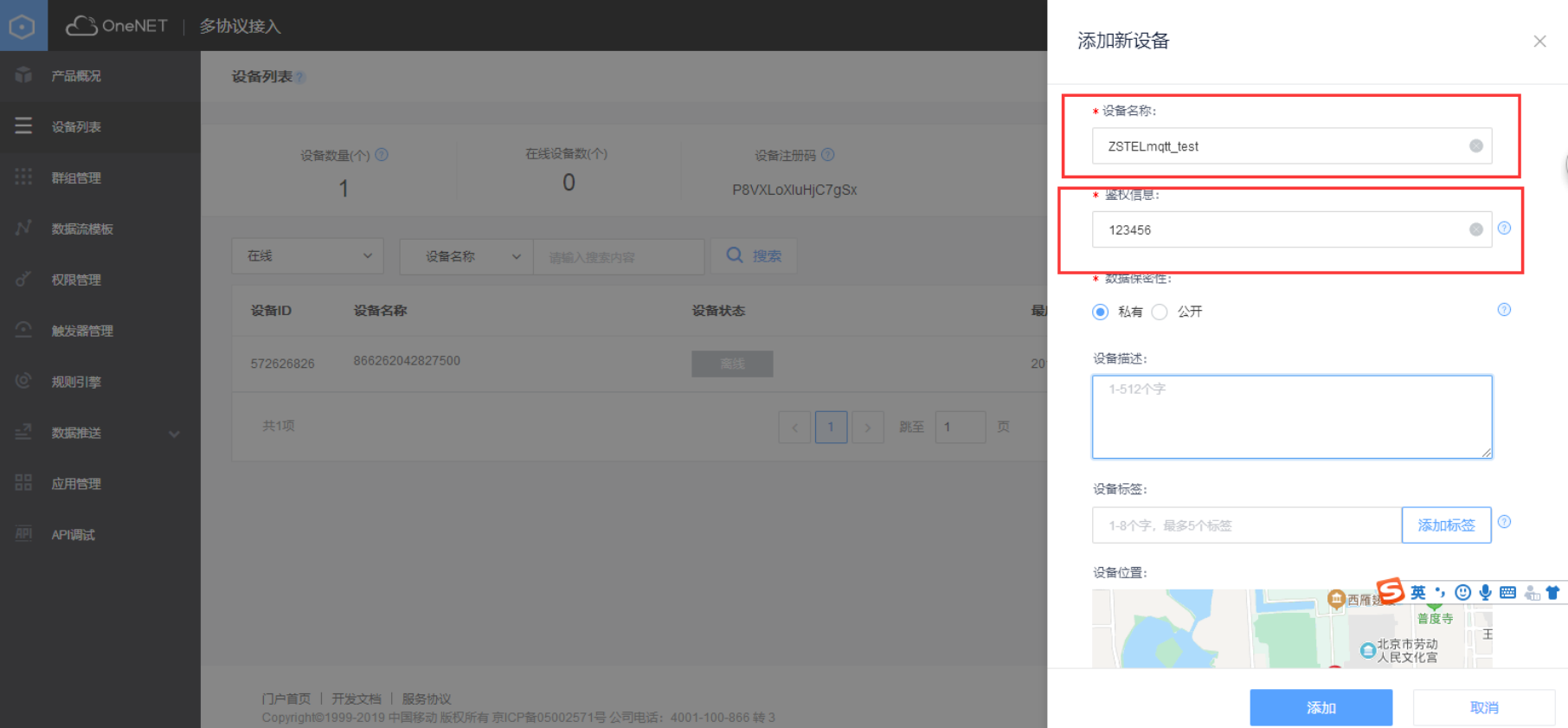Click the IME punctuation toggle icon

[1440, 593]
